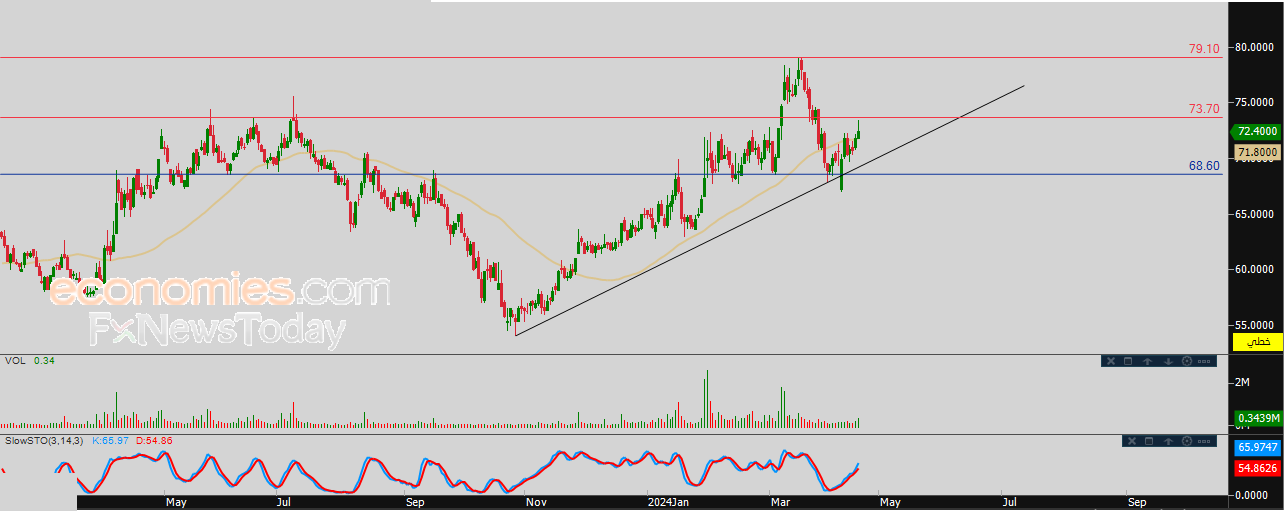The image size is (1284, 511).
Task: Click the 71.8000 moving average tag
Action: coord(1257,153)
